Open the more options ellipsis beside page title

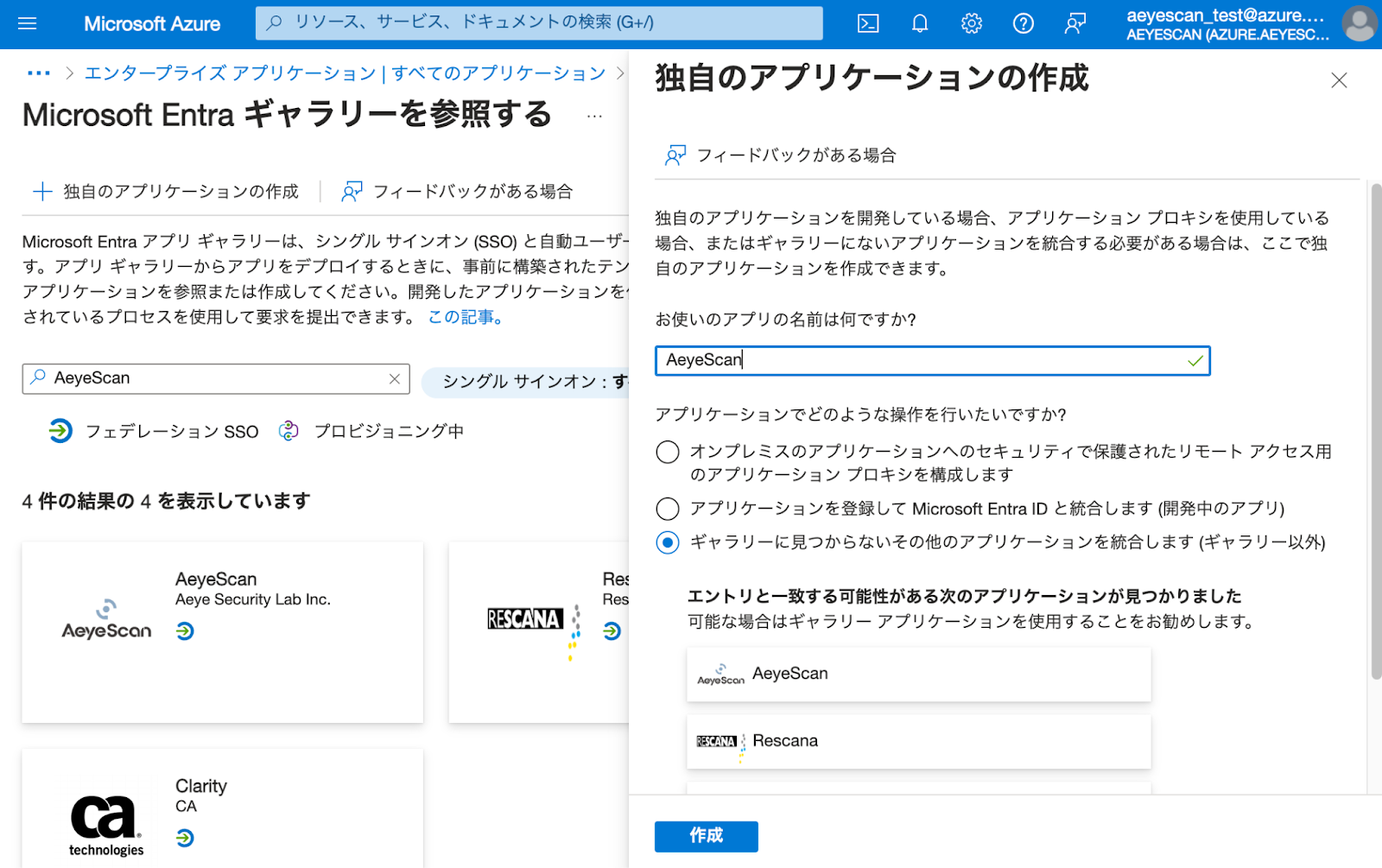[594, 116]
